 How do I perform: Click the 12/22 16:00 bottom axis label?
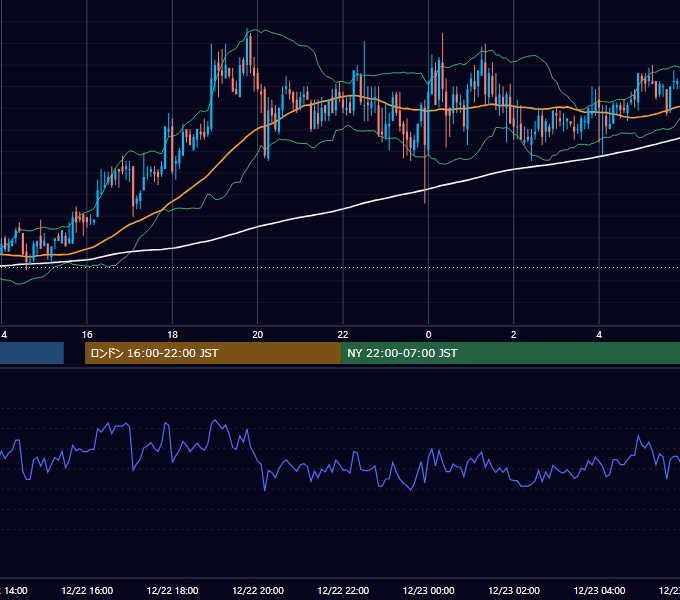pos(87,590)
